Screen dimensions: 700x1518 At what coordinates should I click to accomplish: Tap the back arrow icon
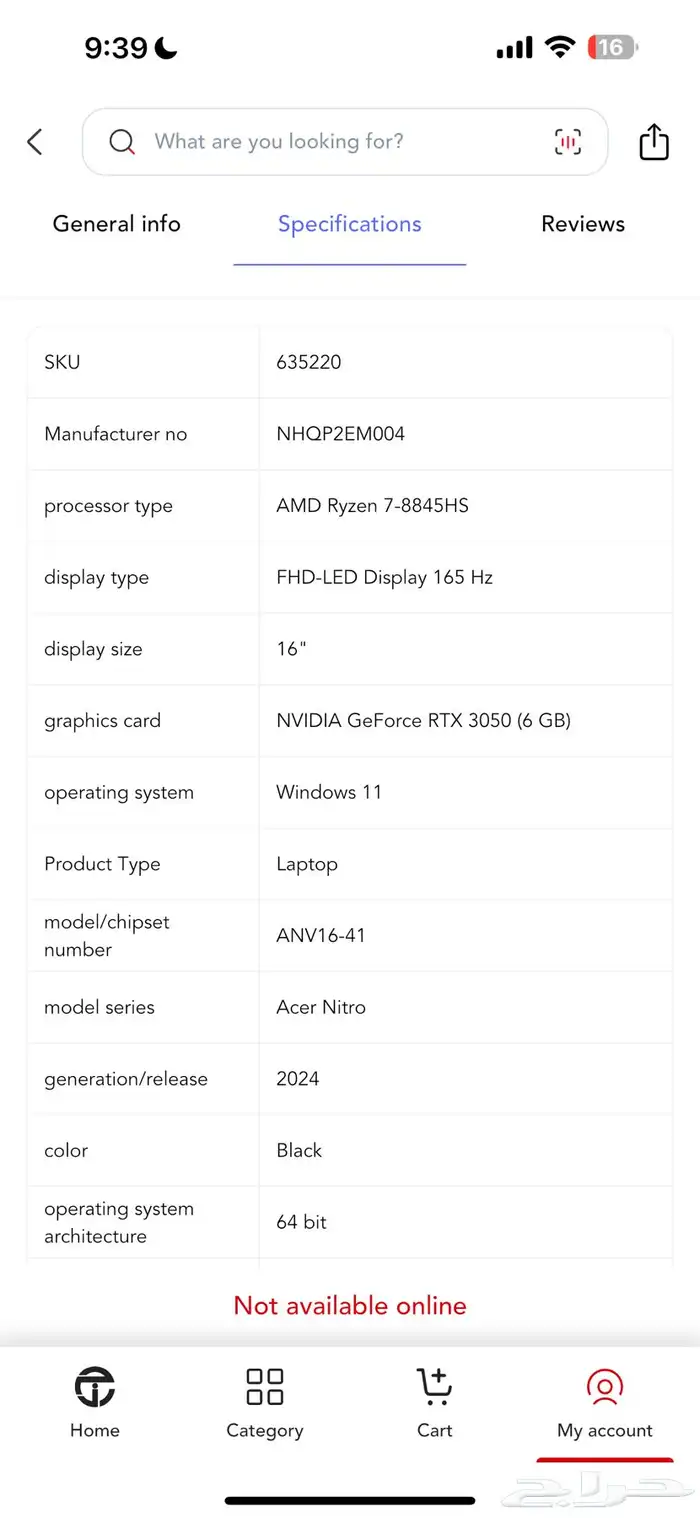click(x=35, y=142)
